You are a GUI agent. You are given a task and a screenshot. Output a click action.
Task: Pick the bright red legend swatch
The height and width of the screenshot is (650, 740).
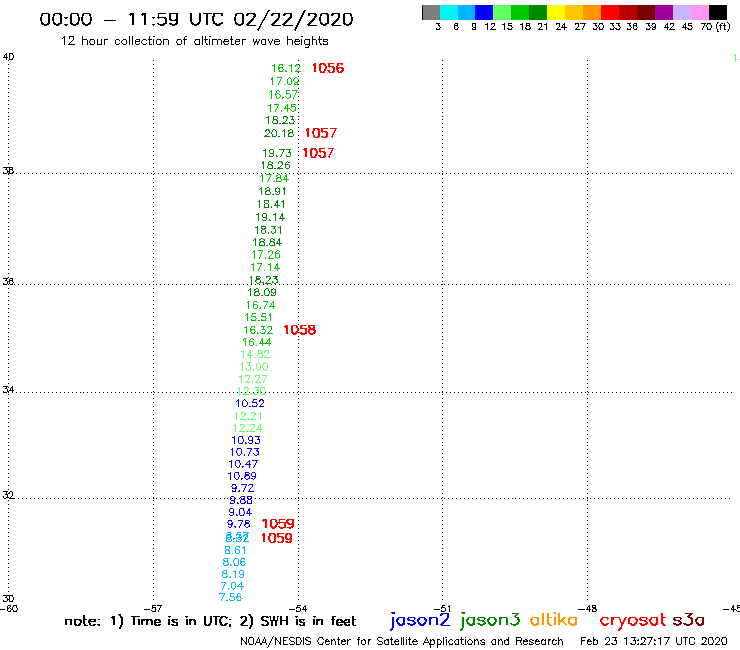click(x=610, y=12)
